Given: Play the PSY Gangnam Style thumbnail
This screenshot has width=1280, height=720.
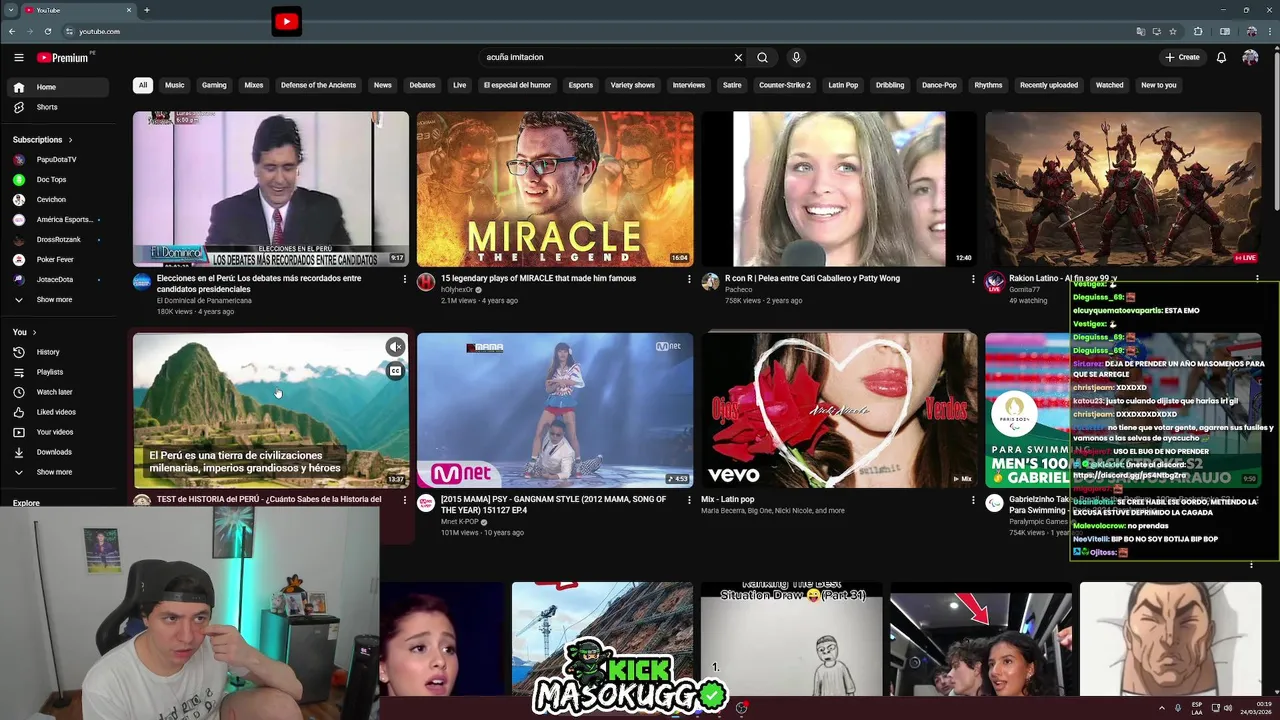Looking at the screenshot, I should click(x=555, y=410).
